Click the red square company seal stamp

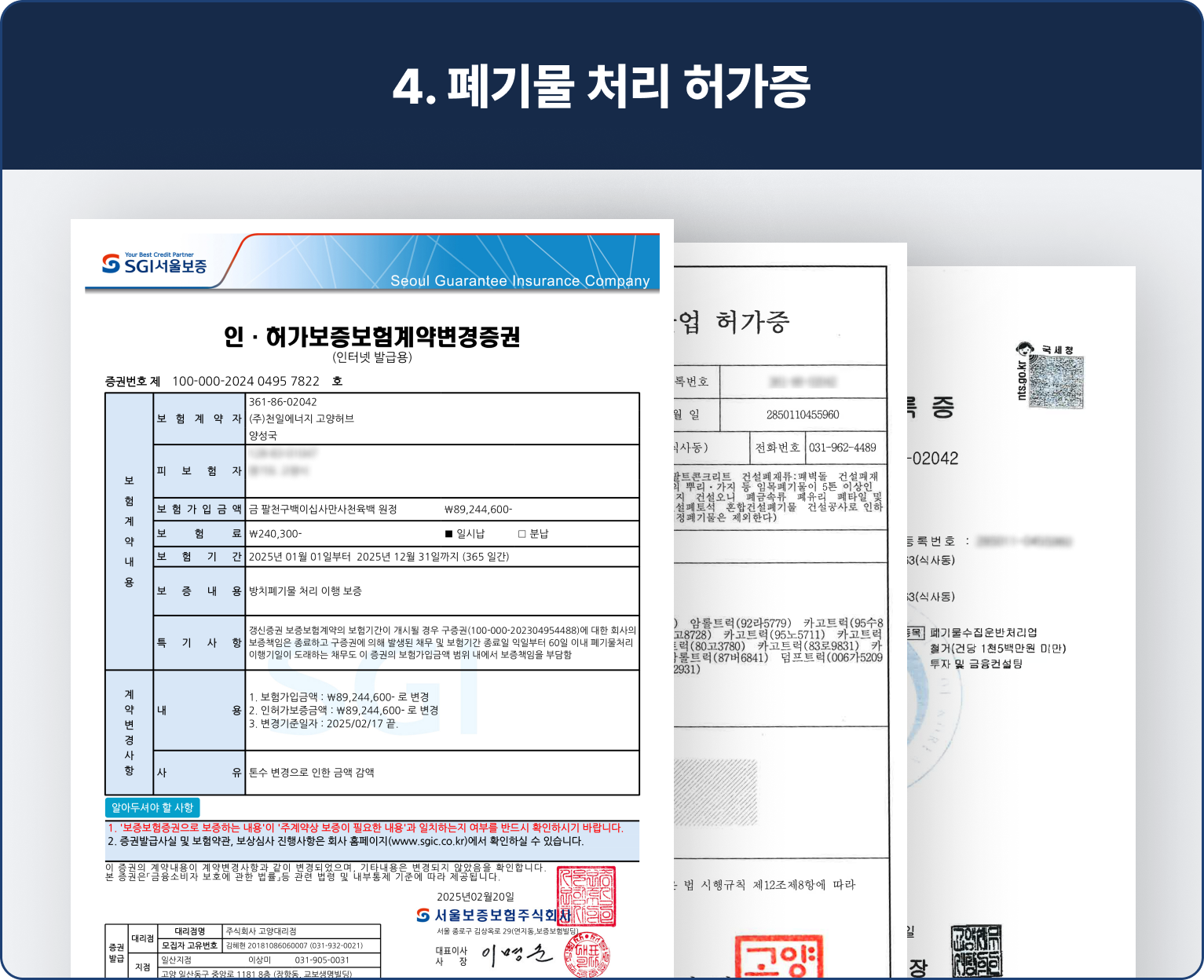click(586, 897)
